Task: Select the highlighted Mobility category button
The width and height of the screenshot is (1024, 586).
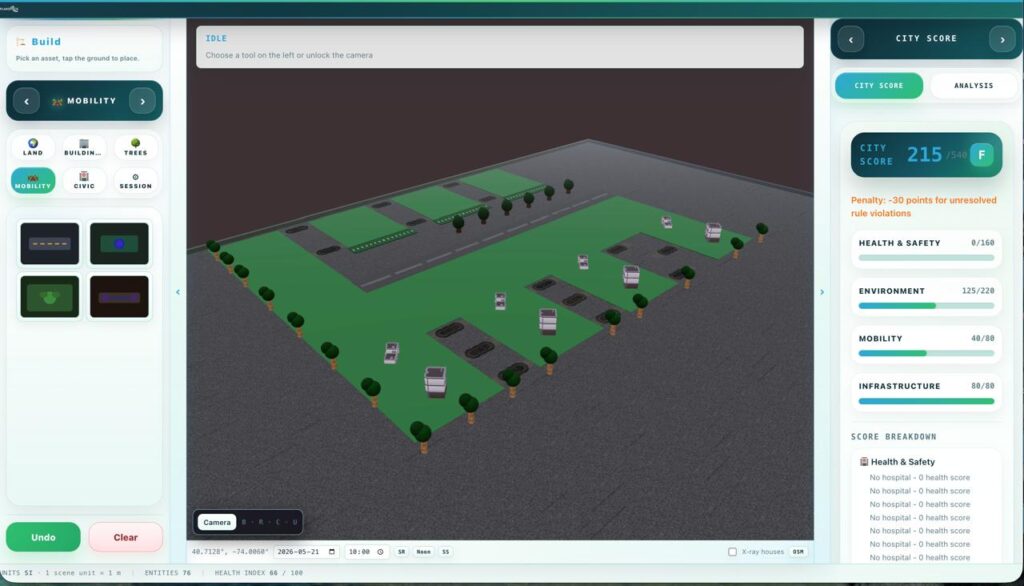Action: pos(33,180)
